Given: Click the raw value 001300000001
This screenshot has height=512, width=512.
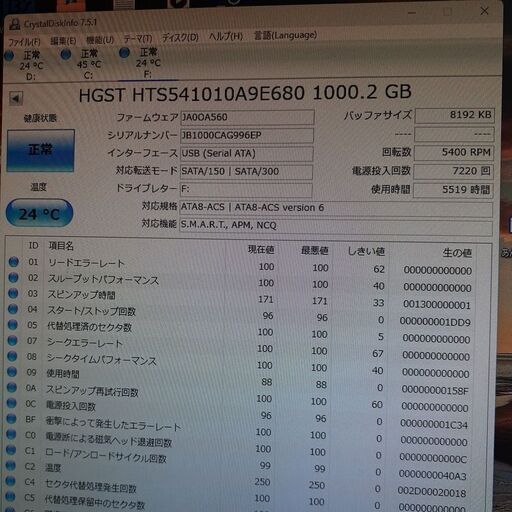Looking at the screenshot, I should pyautogui.click(x=436, y=305).
